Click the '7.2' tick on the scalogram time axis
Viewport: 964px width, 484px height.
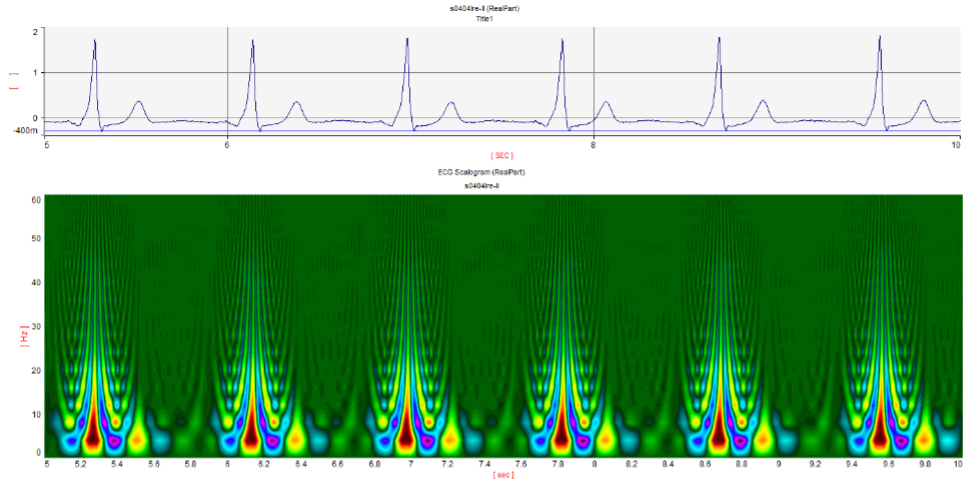(447, 466)
